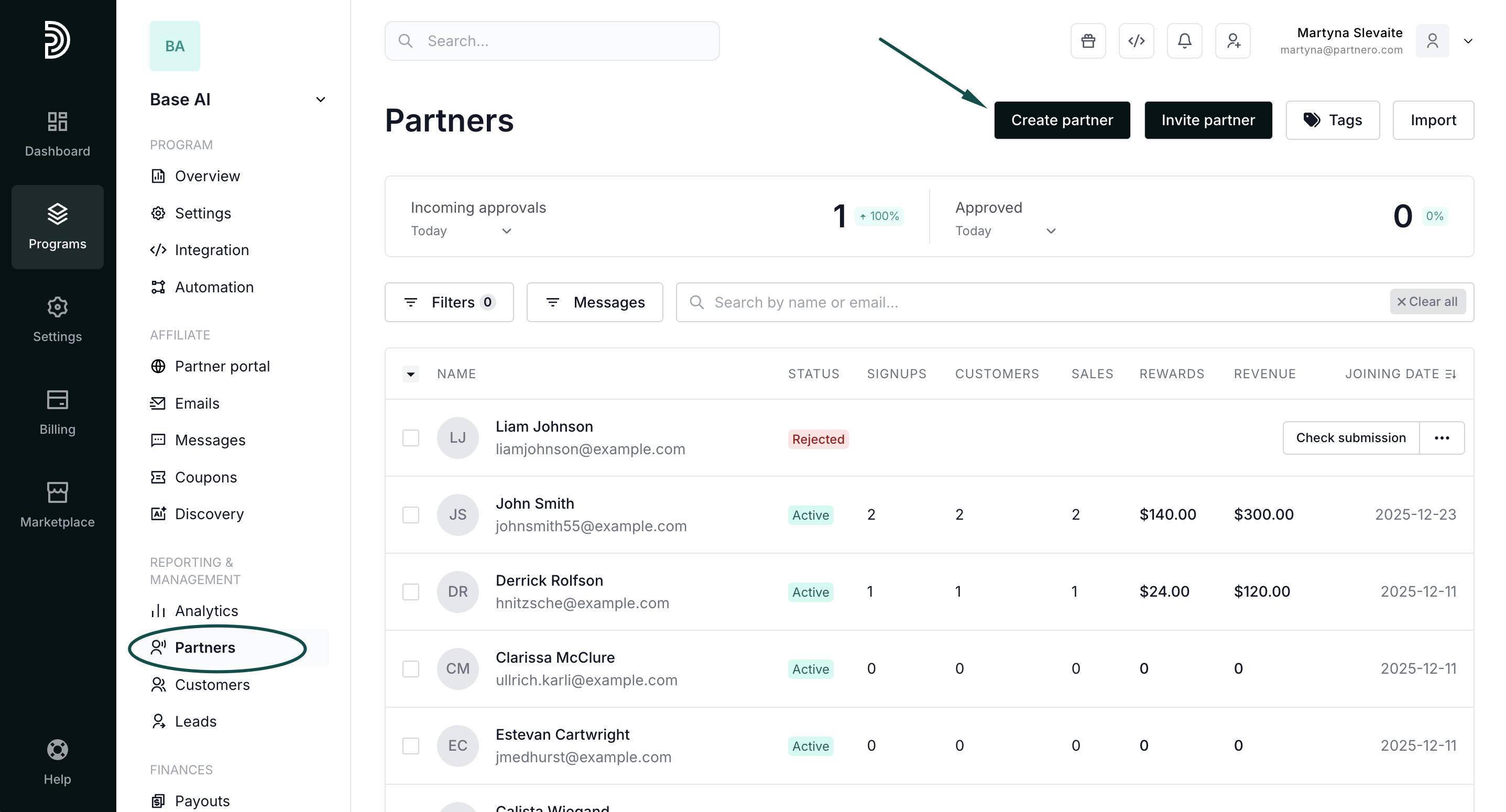Click the three-dots menu for Liam Johnson
Image resolution: width=1506 pixels, height=812 pixels.
[1441, 438]
